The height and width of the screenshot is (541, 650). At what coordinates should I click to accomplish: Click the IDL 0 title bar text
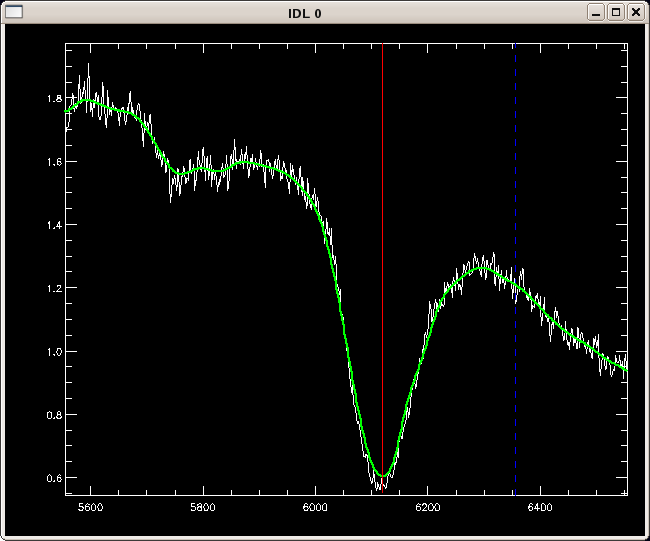click(305, 13)
